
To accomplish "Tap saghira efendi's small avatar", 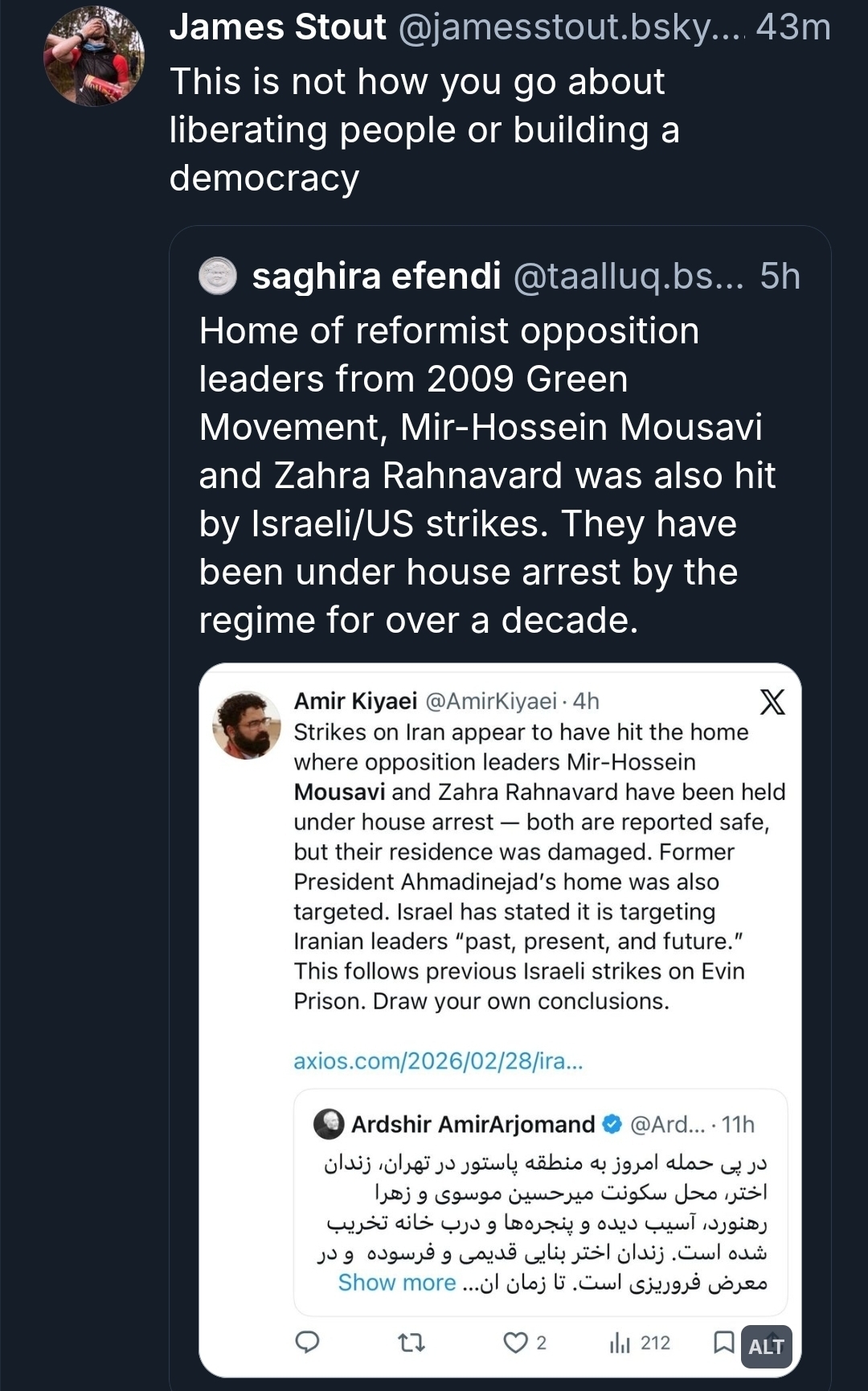I will (x=217, y=276).
